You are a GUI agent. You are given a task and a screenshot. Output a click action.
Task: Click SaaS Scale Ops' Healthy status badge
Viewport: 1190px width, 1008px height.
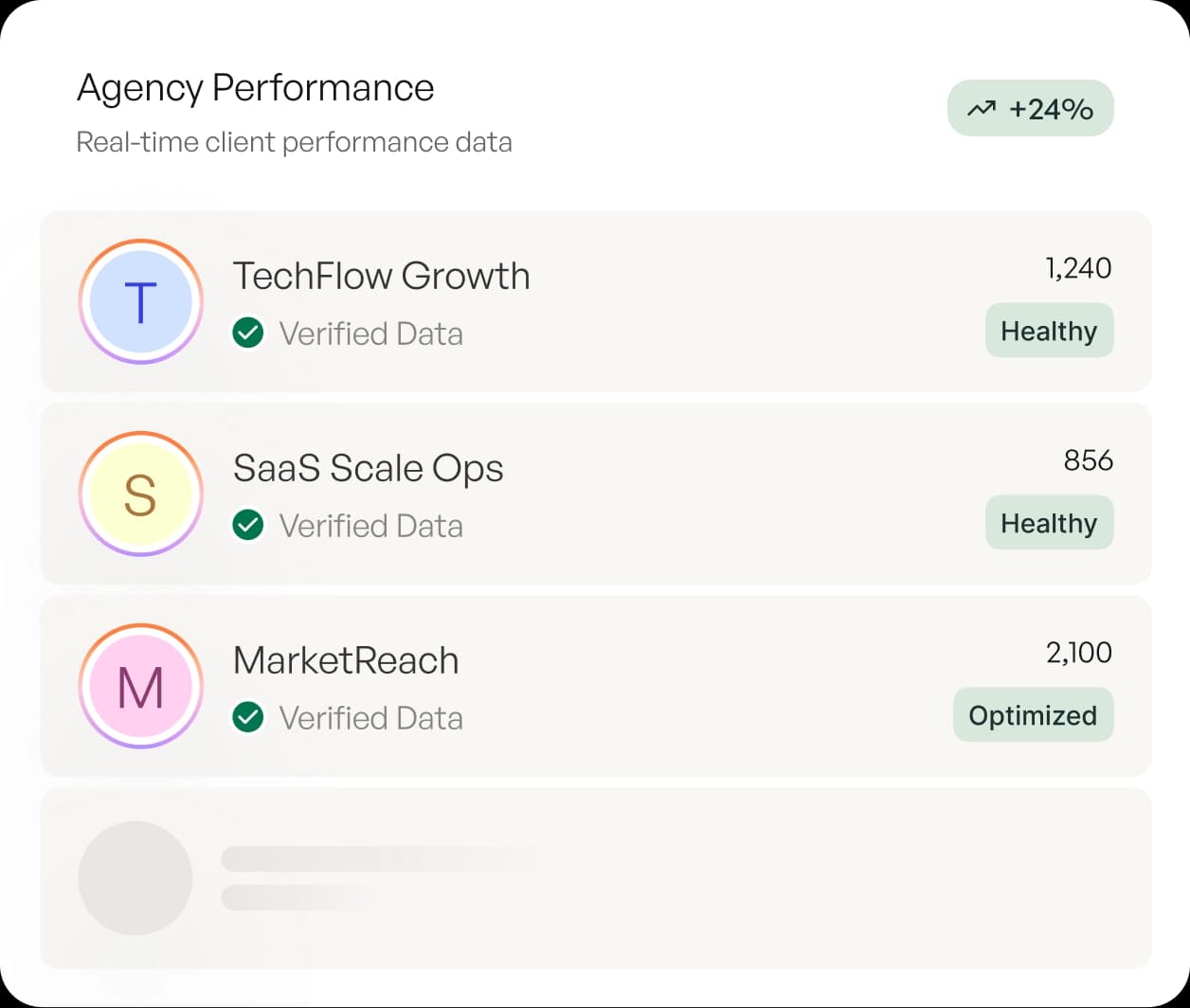(x=1049, y=523)
